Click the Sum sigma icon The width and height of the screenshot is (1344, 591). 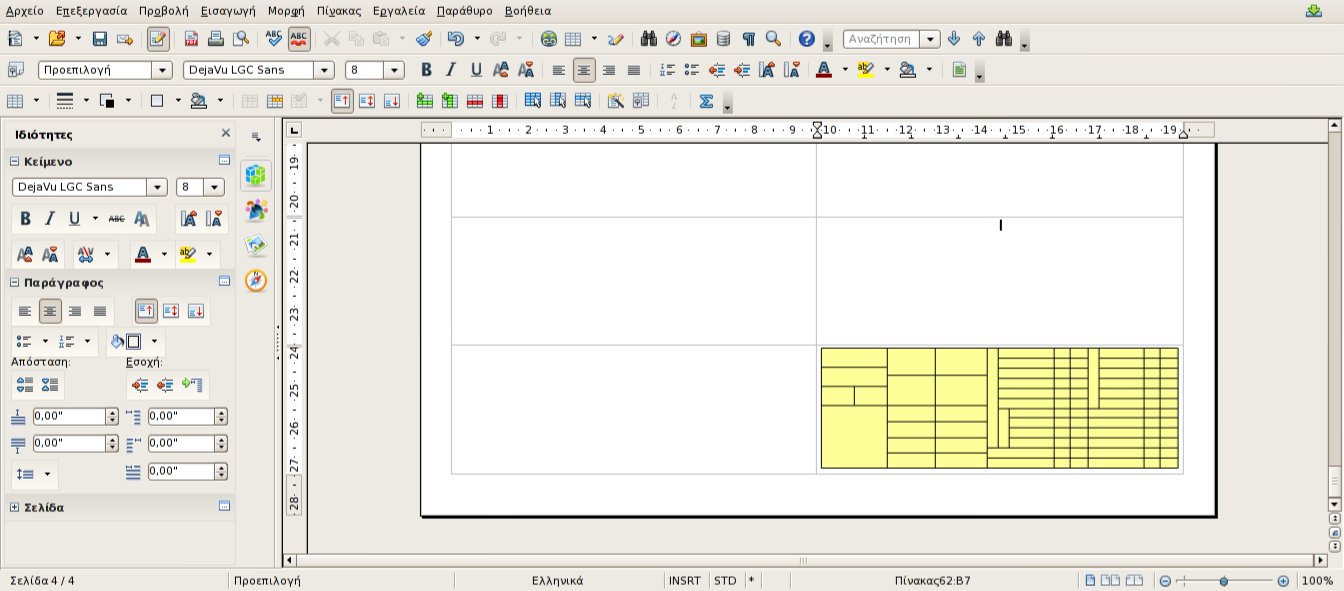(706, 101)
